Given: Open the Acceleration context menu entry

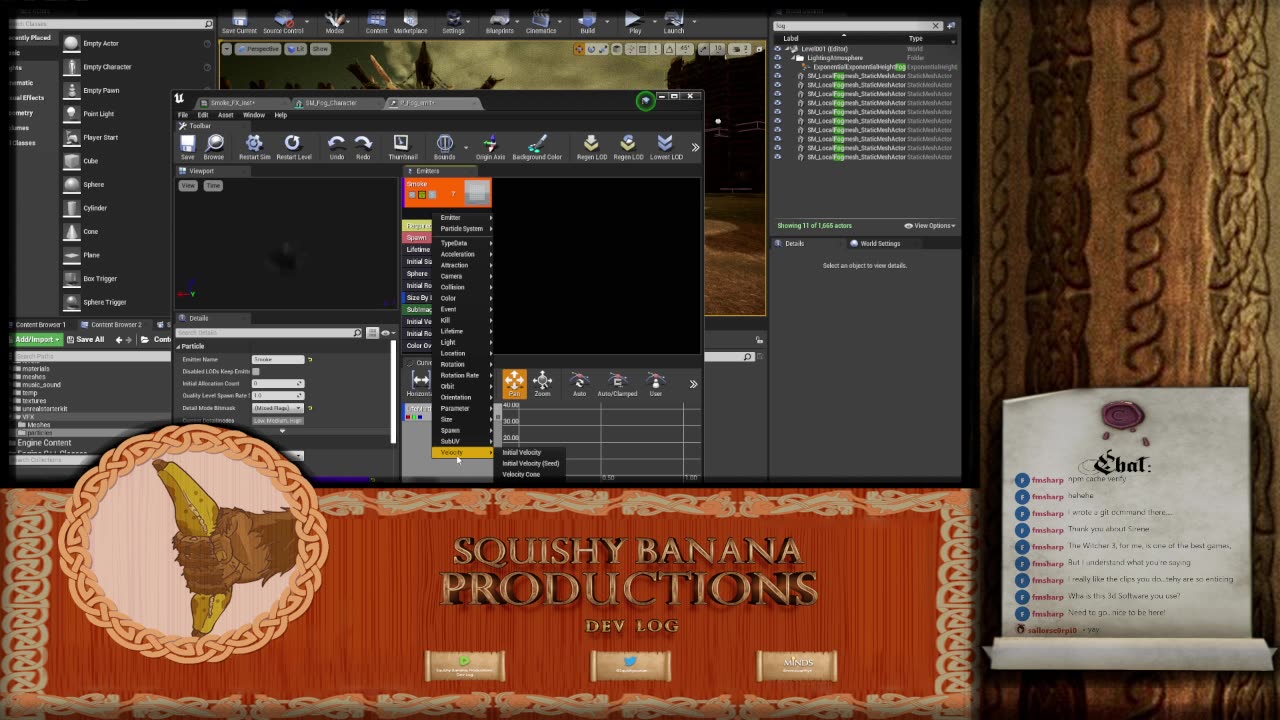Looking at the screenshot, I should (463, 254).
